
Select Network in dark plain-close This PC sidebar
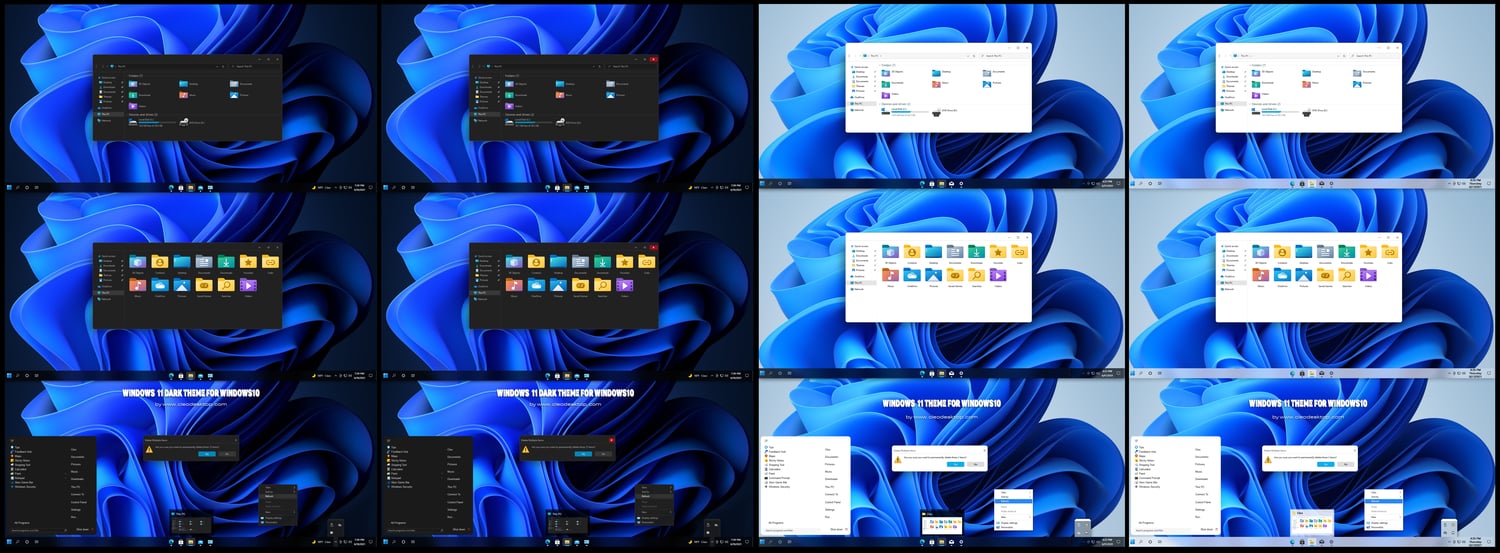coord(104,121)
